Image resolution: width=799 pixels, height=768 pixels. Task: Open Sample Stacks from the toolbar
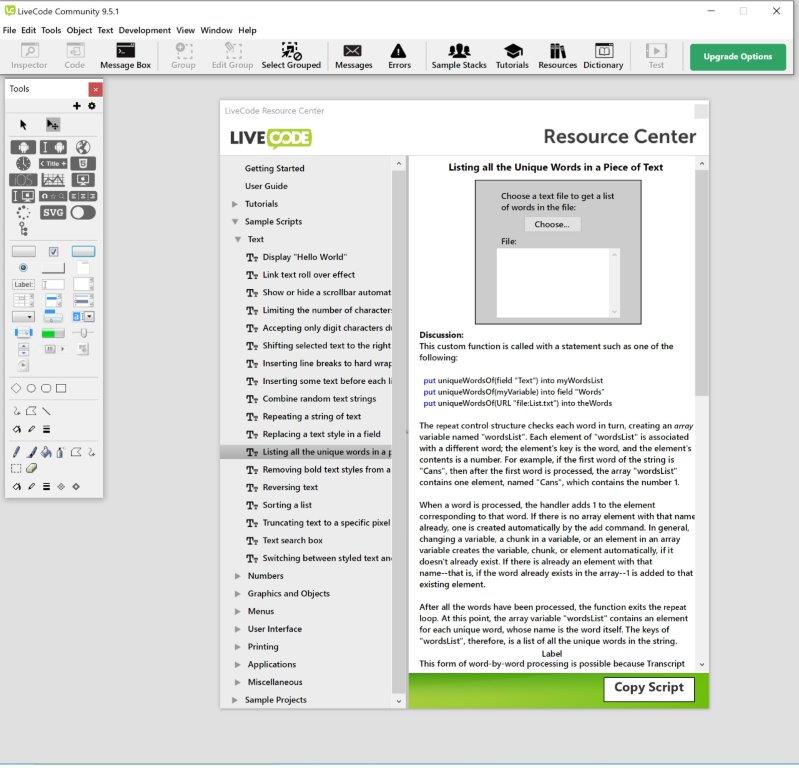tap(458, 56)
